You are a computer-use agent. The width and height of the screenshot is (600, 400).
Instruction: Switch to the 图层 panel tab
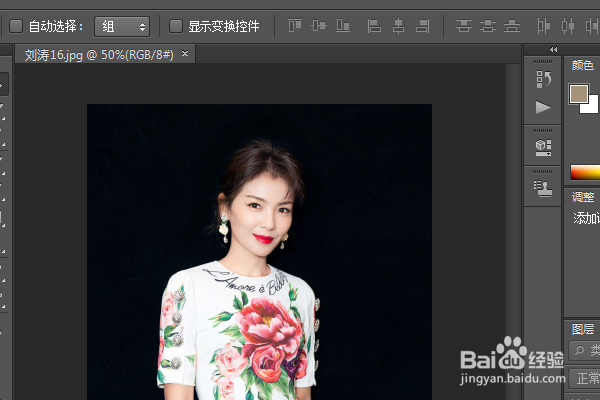583,329
